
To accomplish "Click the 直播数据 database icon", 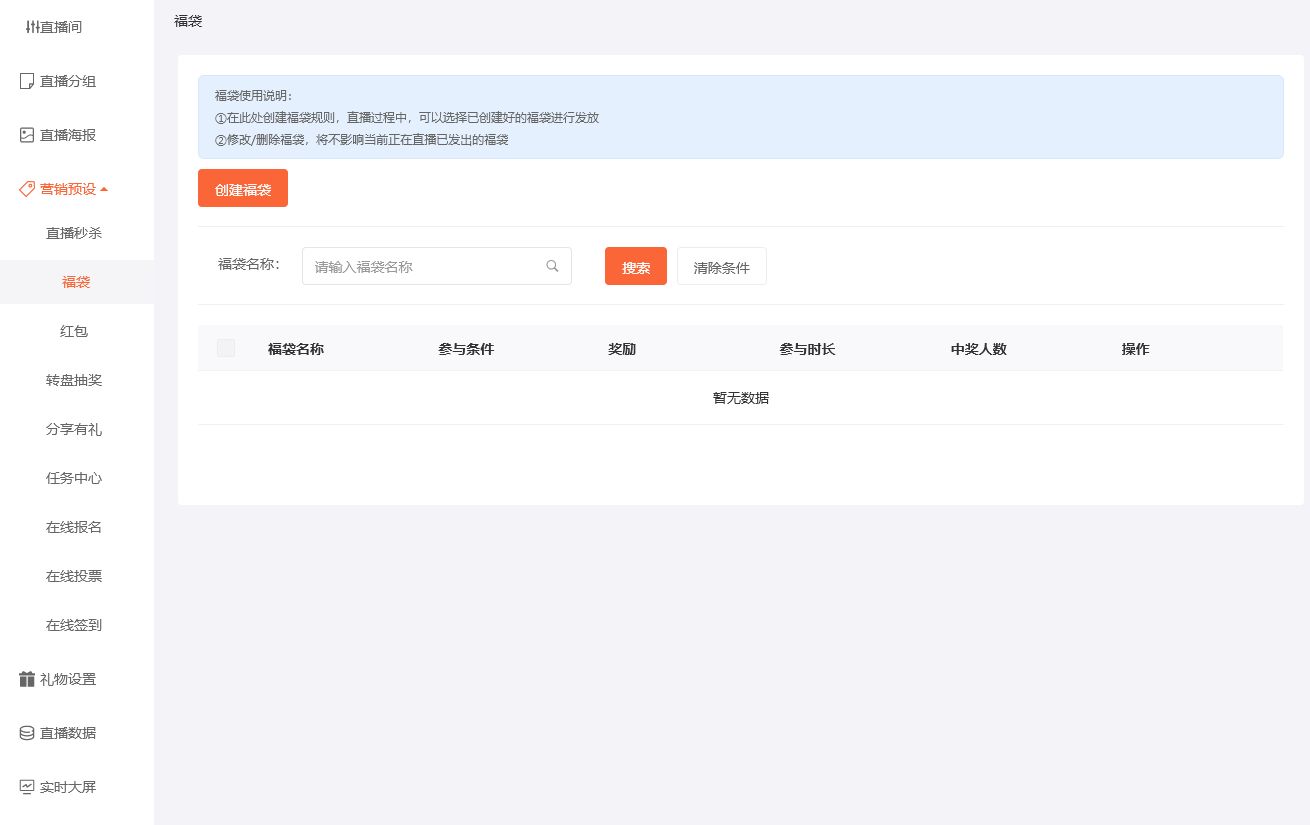I will [x=27, y=733].
